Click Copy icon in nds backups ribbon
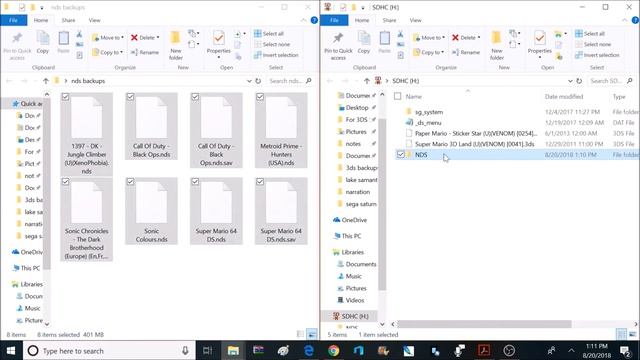 point(43,42)
